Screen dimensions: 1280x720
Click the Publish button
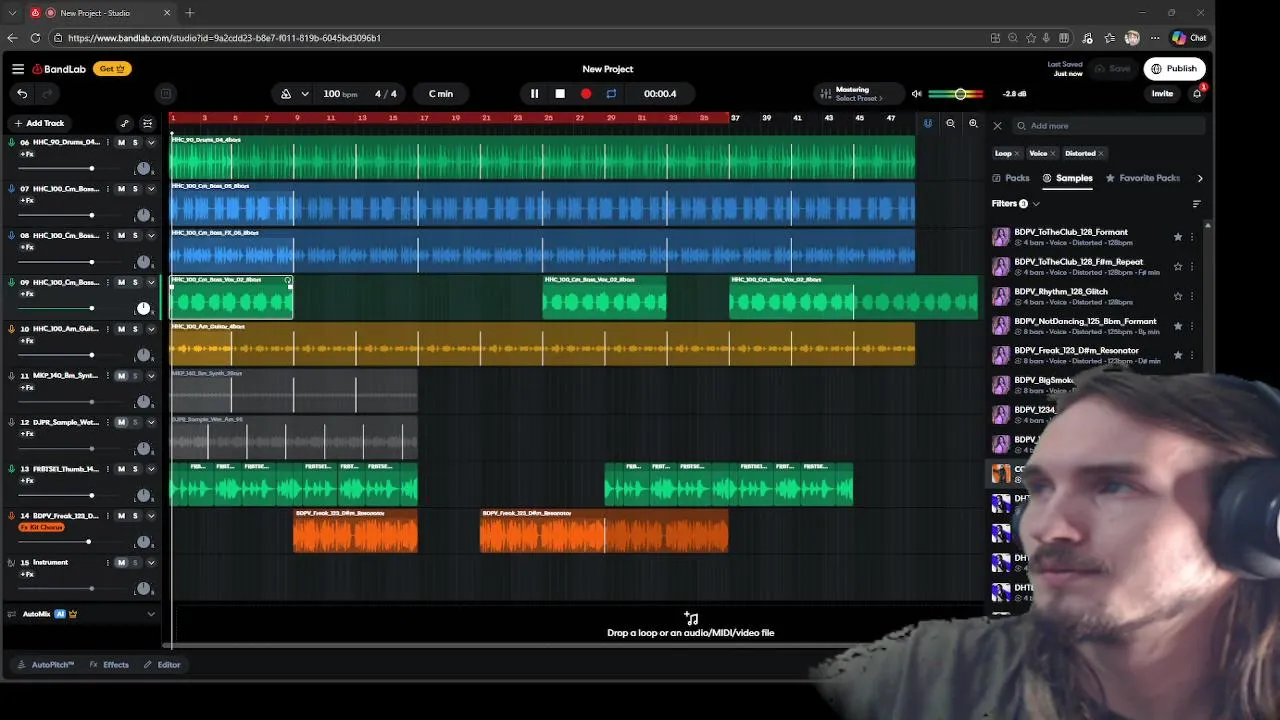[x=1174, y=69]
